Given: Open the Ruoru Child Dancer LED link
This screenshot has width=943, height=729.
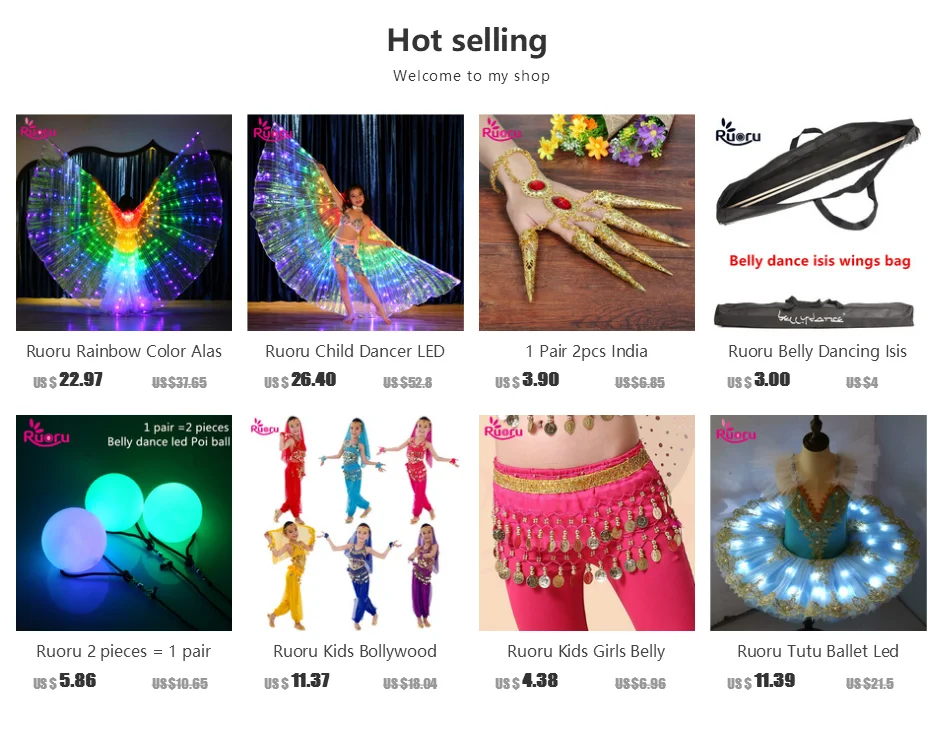Looking at the screenshot, I should pyautogui.click(x=355, y=351).
